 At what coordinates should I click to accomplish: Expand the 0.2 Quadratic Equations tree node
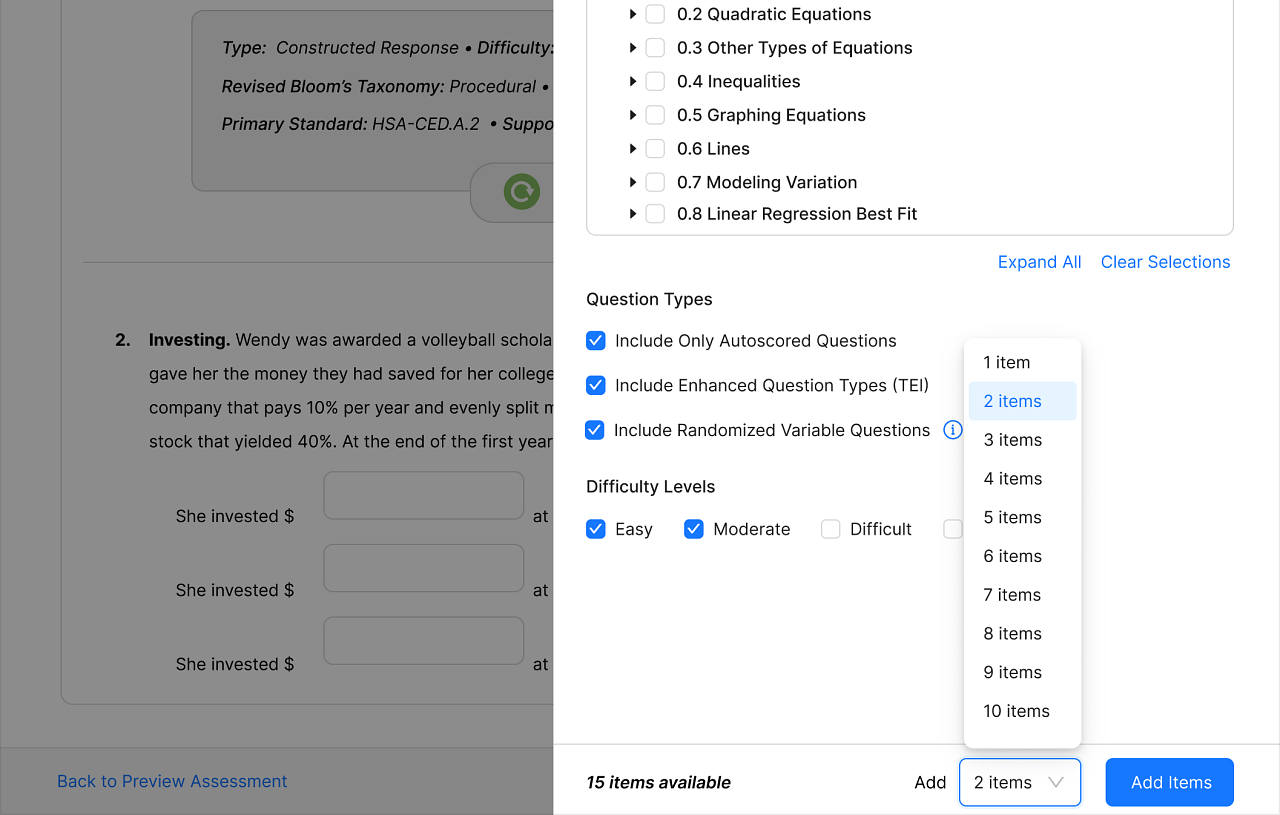click(633, 14)
